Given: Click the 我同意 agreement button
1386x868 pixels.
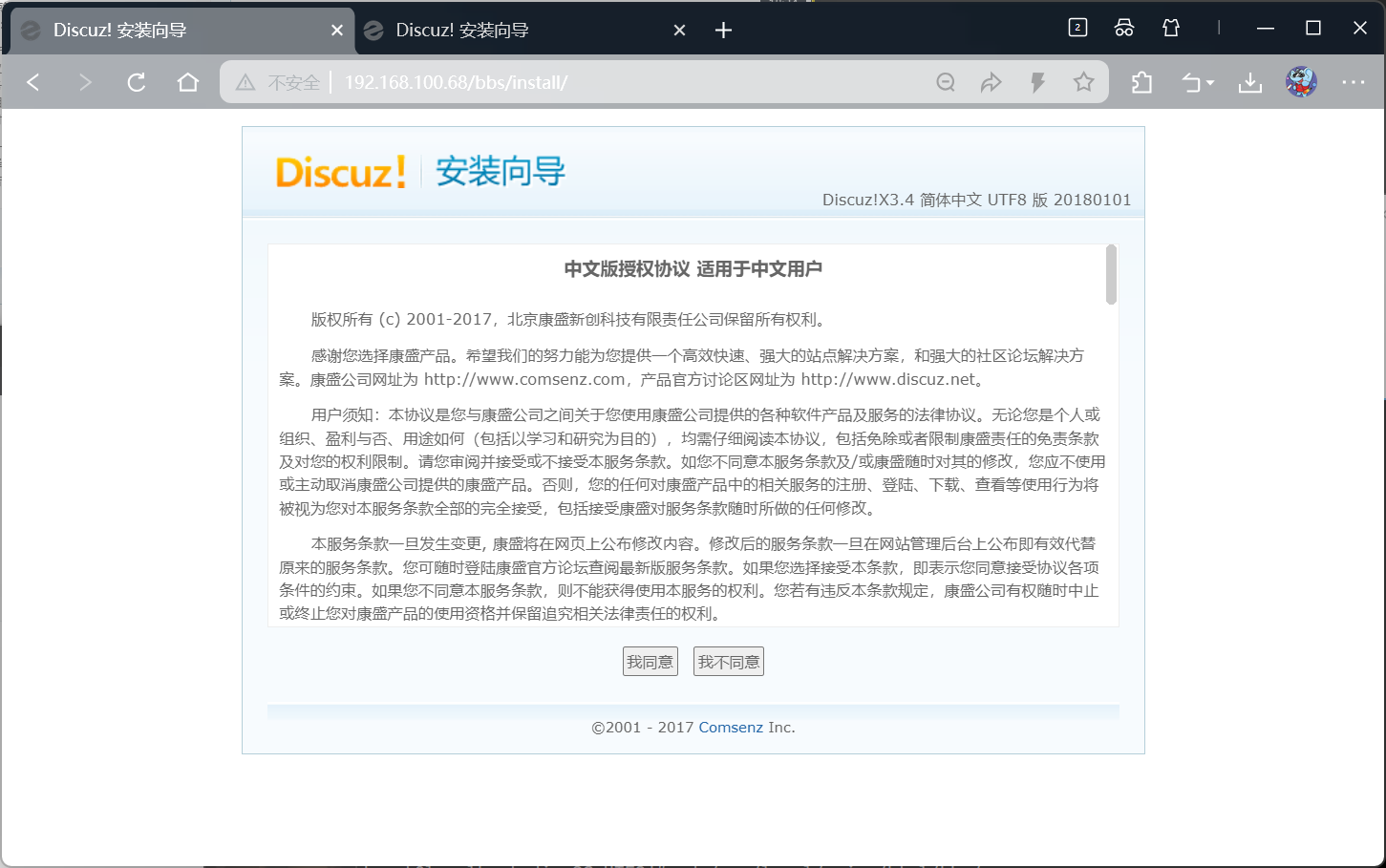Looking at the screenshot, I should tap(650, 661).
